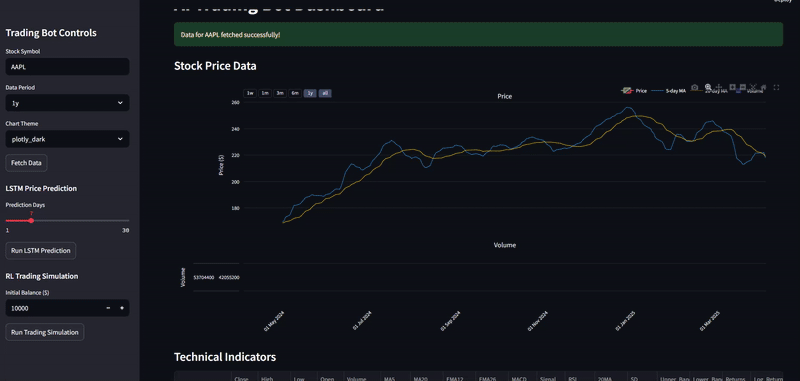Select the chart Zoom magnifier tool
The height and width of the screenshot is (381, 800).
[708, 87]
